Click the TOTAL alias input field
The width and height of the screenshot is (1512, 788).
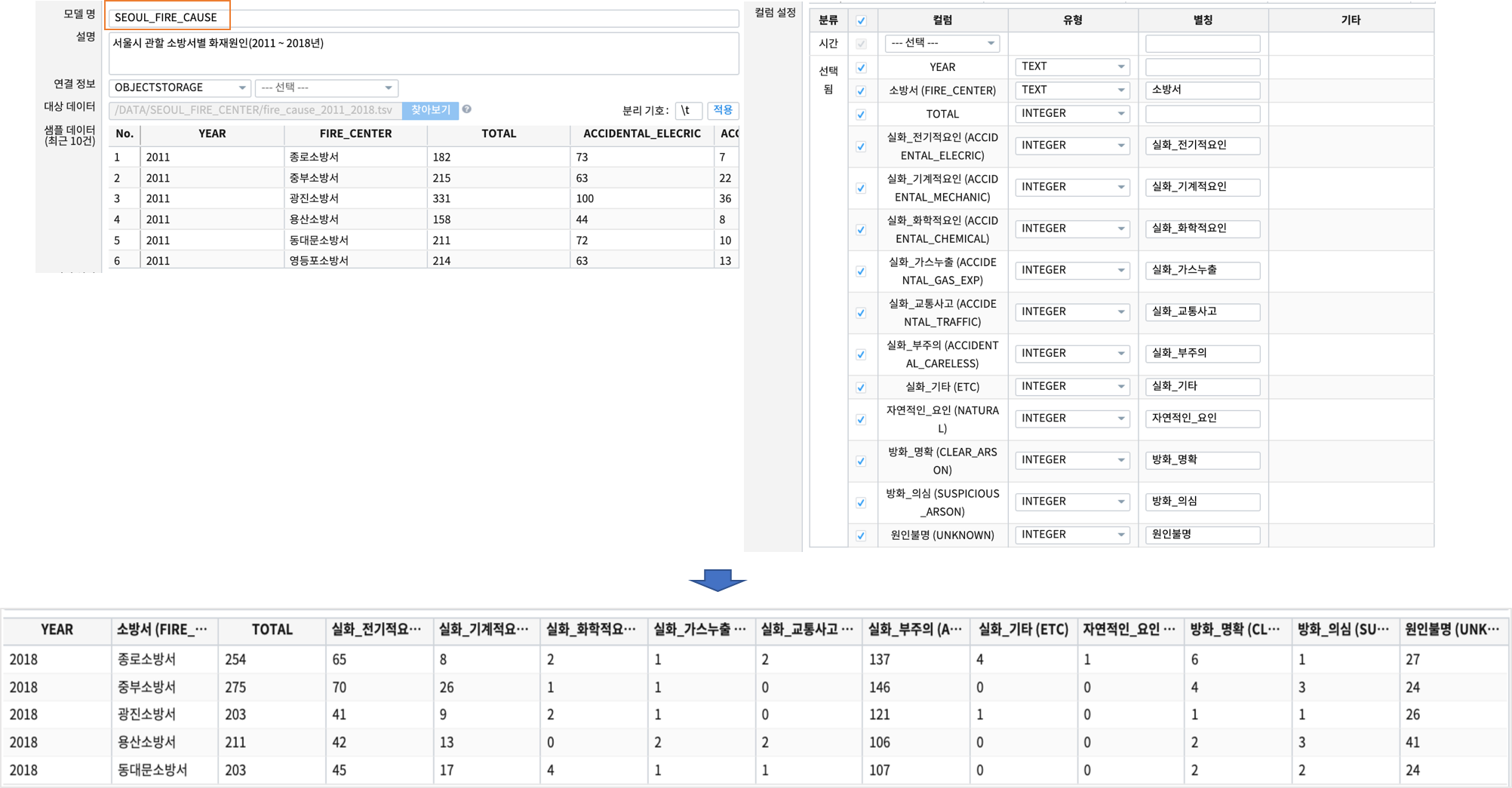[1203, 114]
